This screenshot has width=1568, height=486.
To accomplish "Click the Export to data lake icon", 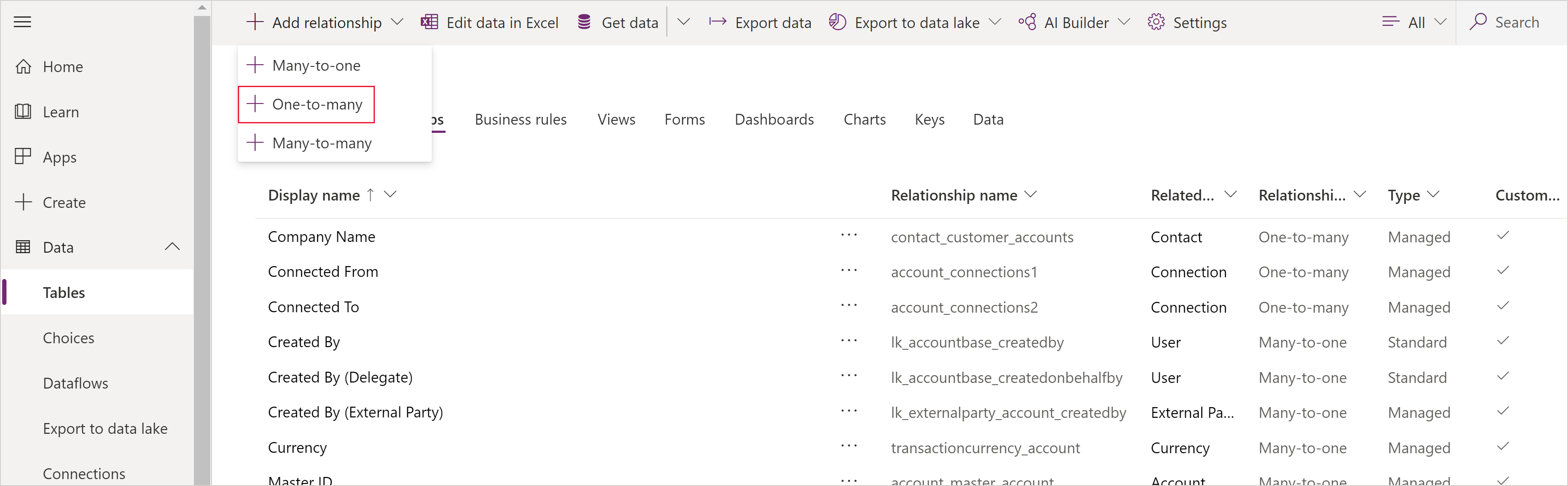I will coord(836,22).
